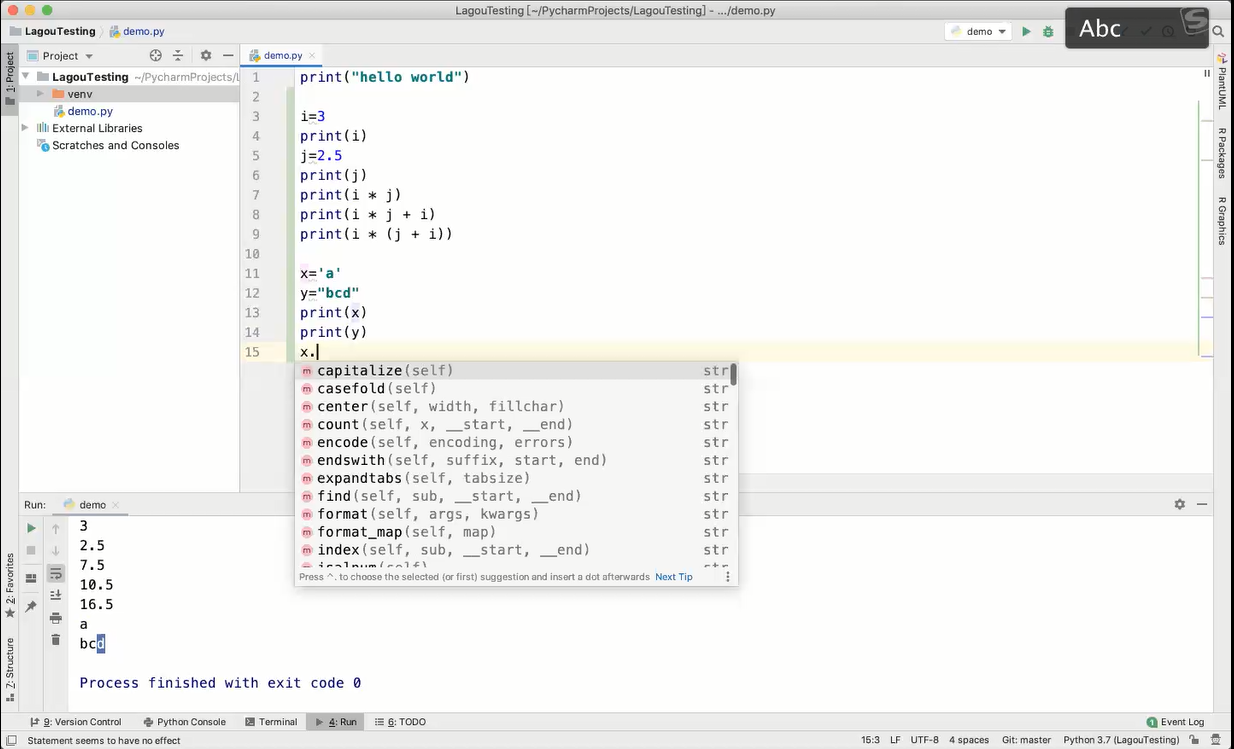Viewport: 1234px width, 749px height.
Task: Click locate-in-project crosshair icon in Project panel
Action: [155, 56]
